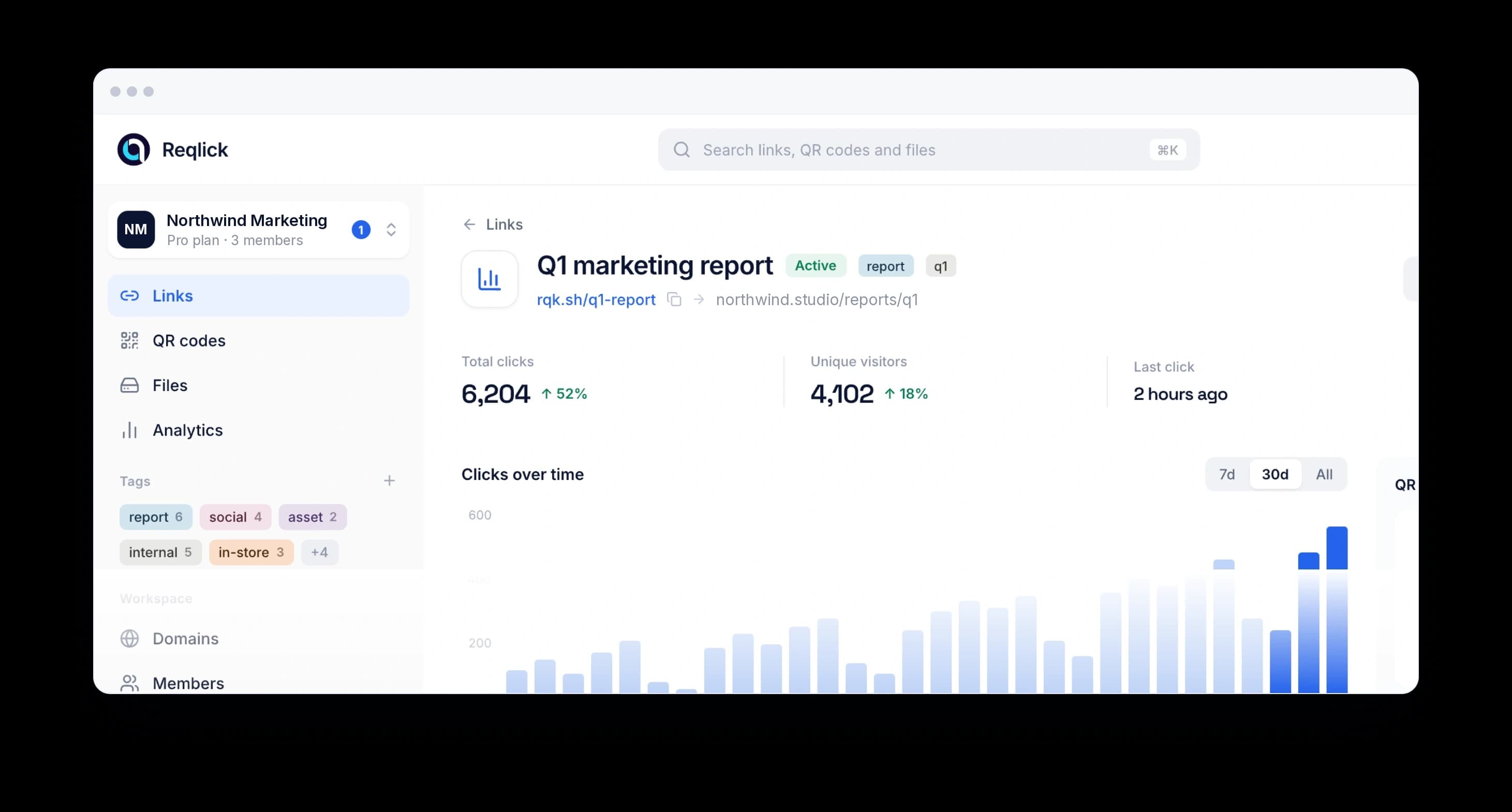Switch chart range to 7d
Image resolution: width=1512 pixels, height=812 pixels.
pos(1227,474)
